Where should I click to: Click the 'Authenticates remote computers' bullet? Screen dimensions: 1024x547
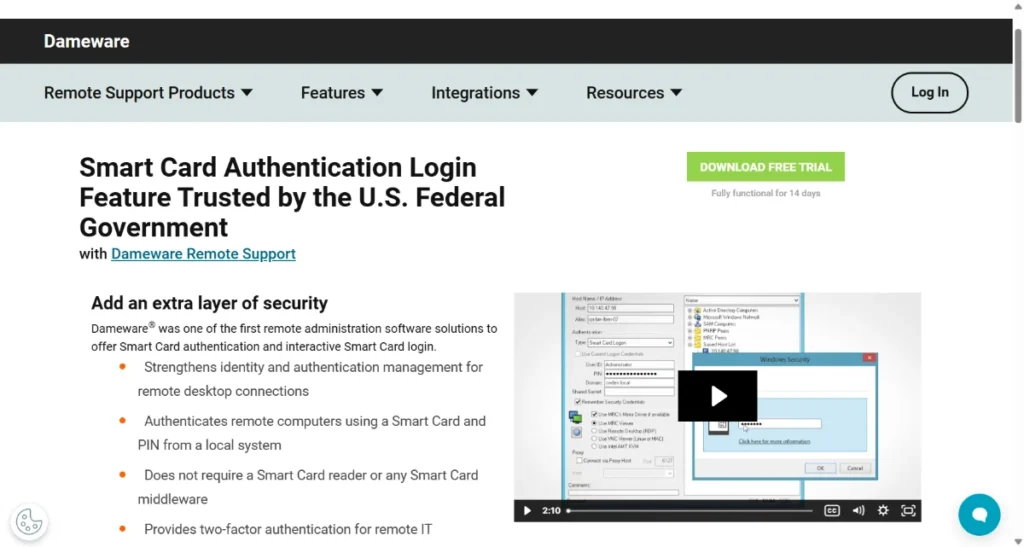(312, 433)
